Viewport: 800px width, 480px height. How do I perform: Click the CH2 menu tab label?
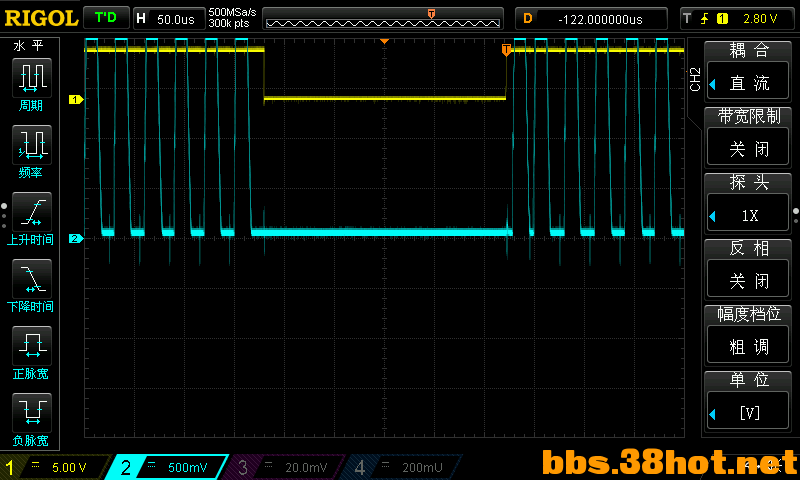695,79
